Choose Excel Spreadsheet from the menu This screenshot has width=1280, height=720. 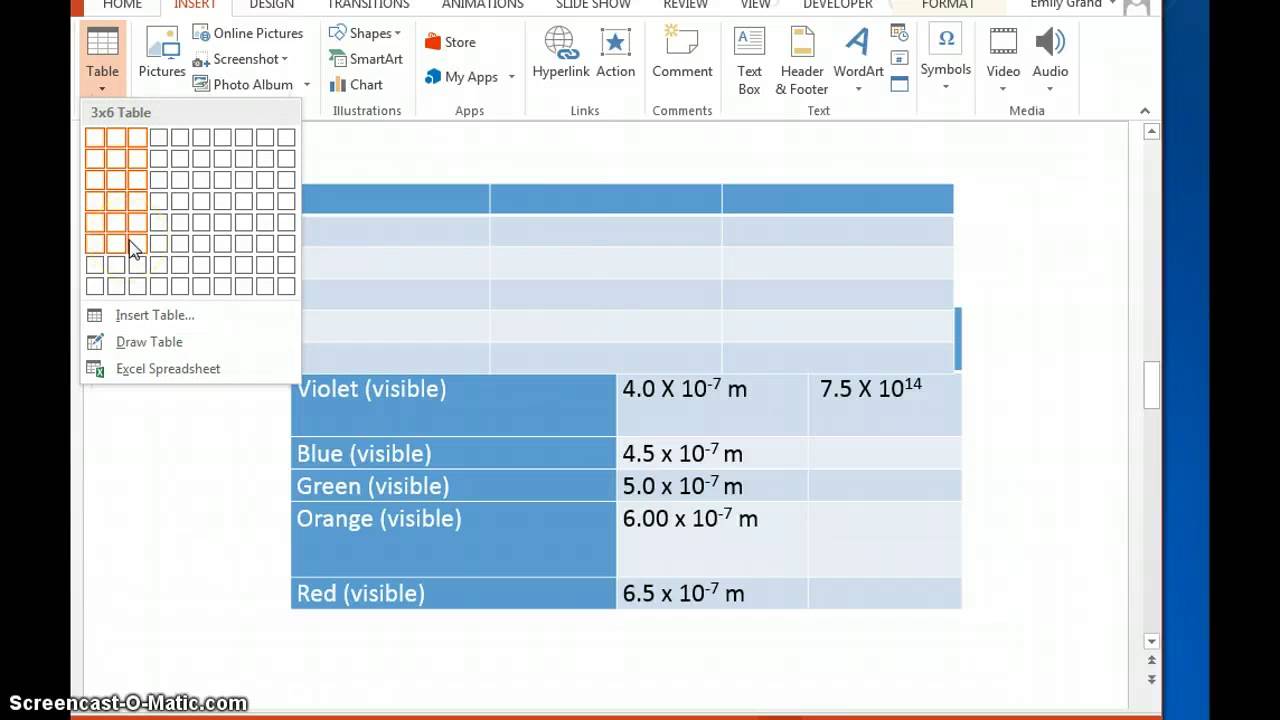(x=168, y=369)
